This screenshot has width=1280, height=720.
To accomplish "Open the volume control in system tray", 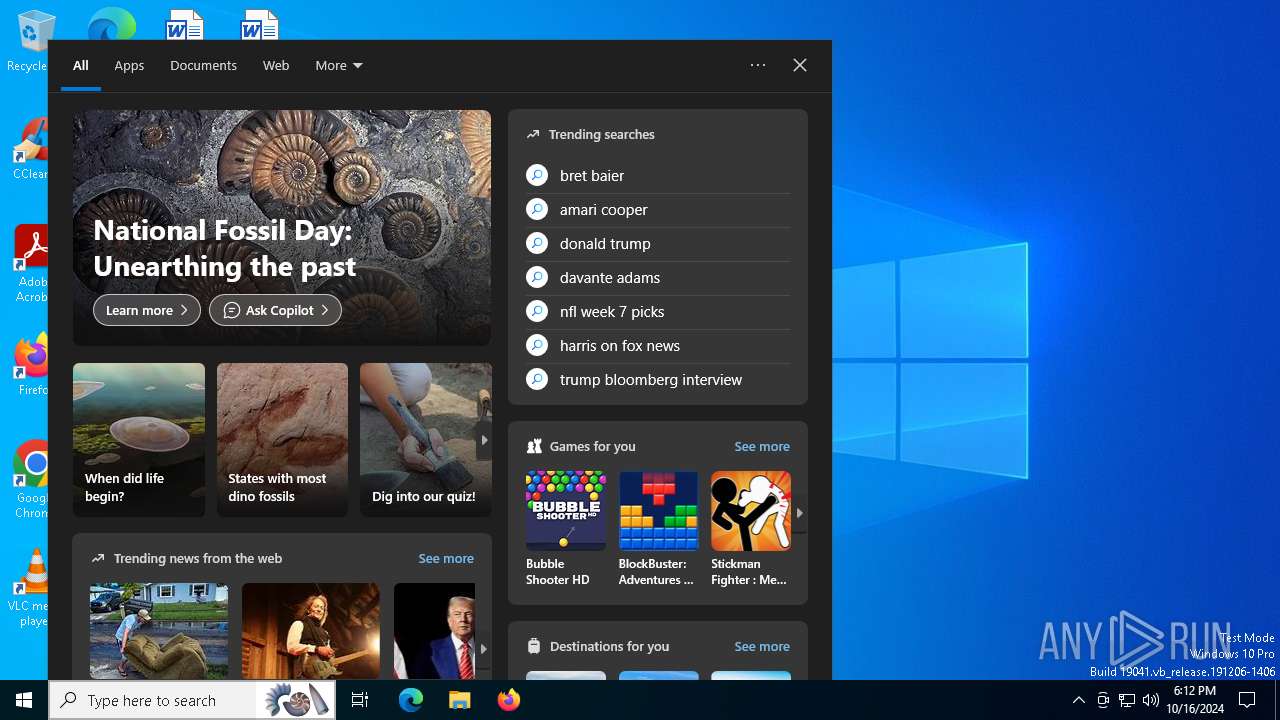I will [x=1151, y=700].
